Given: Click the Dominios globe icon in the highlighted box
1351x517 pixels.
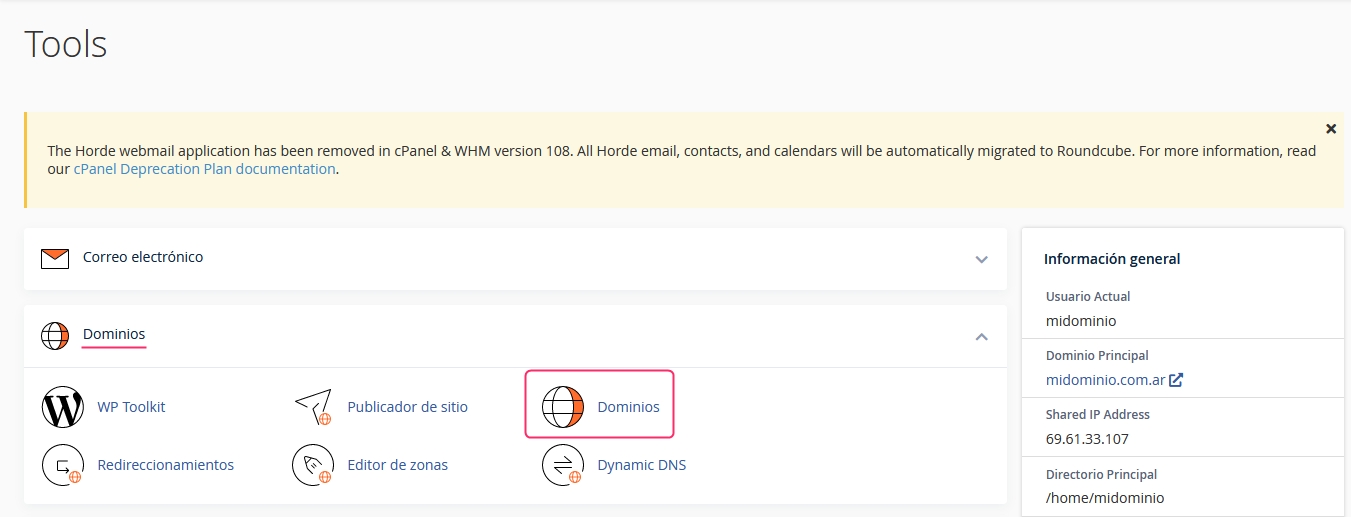Looking at the screenshot, I should click(x=562, y=407).
